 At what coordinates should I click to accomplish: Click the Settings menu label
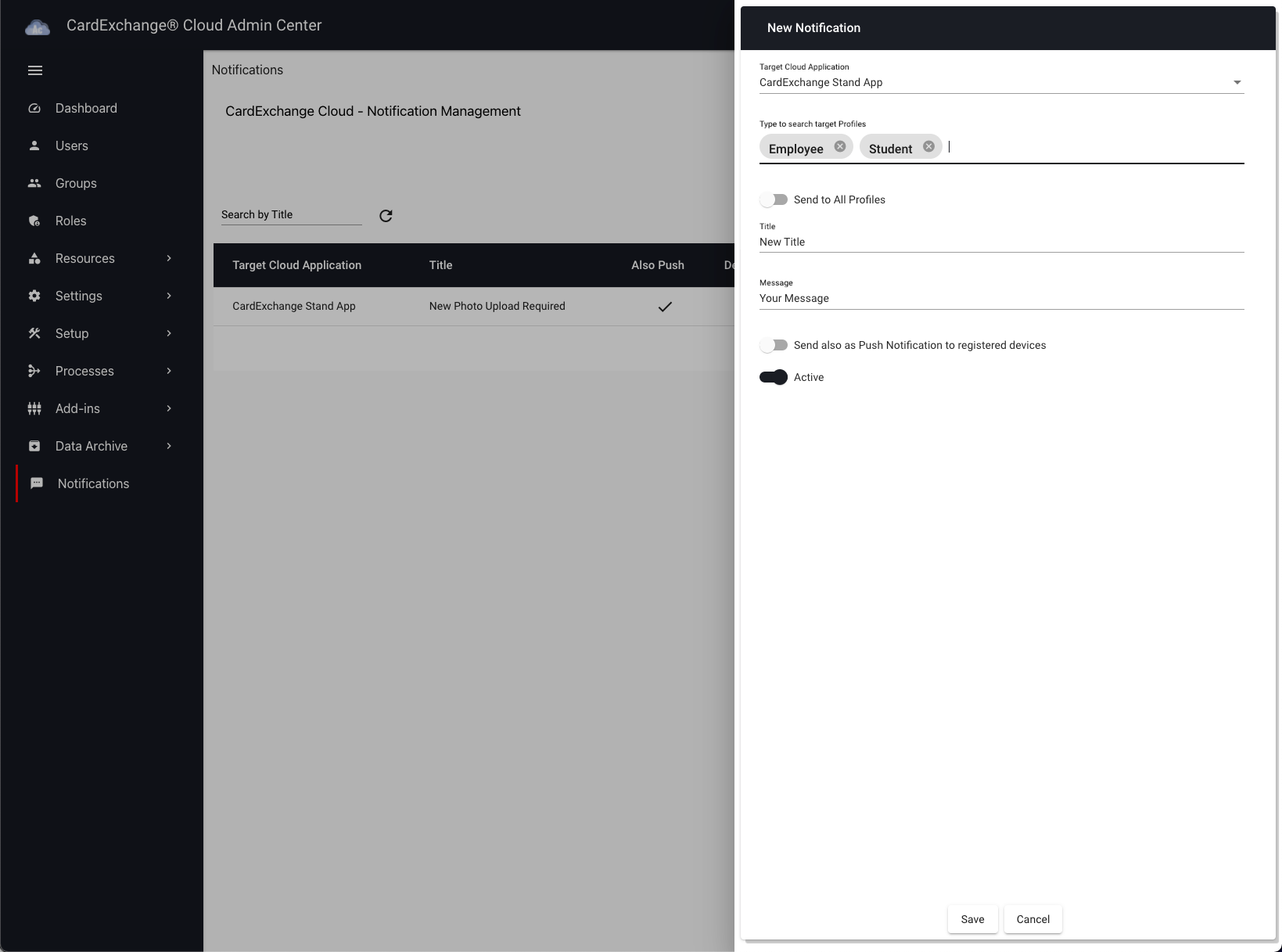pos(79,296)
